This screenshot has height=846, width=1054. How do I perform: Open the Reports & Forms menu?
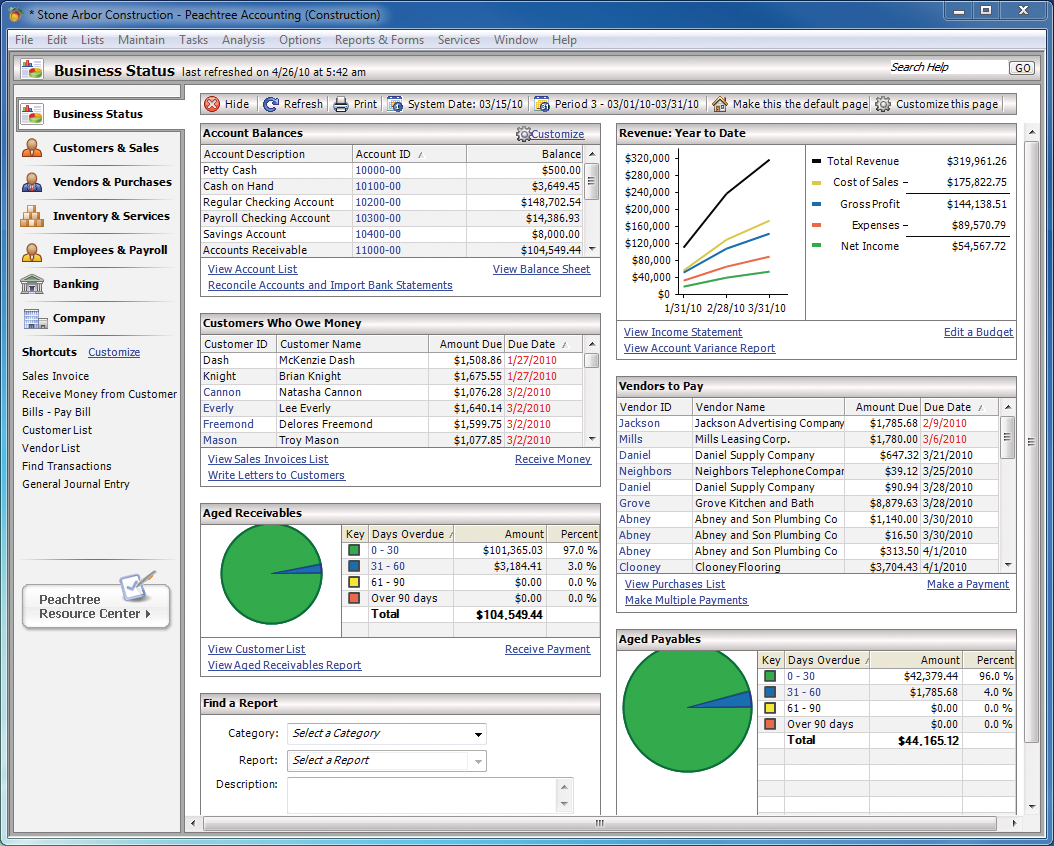point(379,40)
